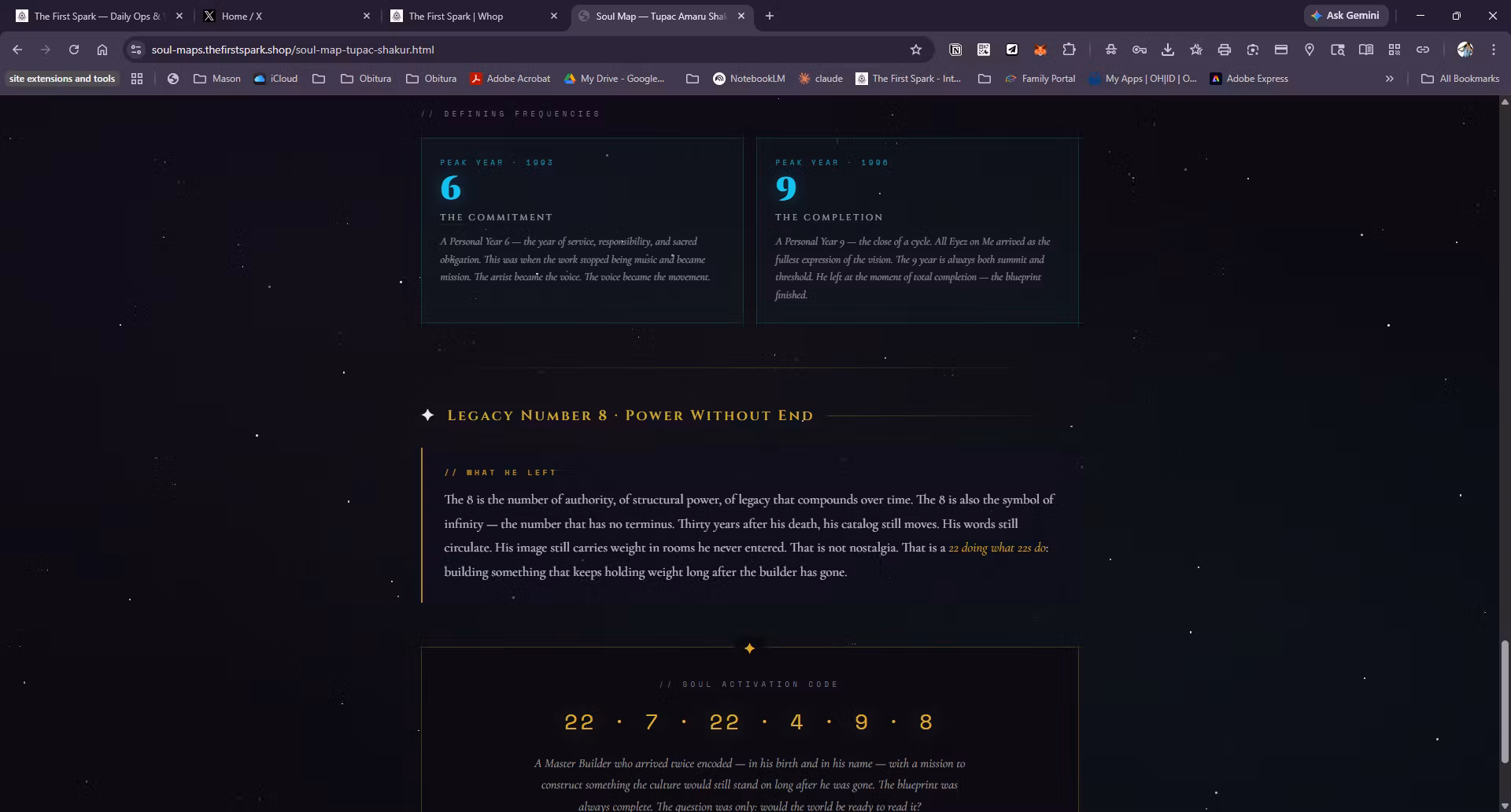
Task: Click the 'site extensions and tools' bookmark
Action: pos(62,79)
